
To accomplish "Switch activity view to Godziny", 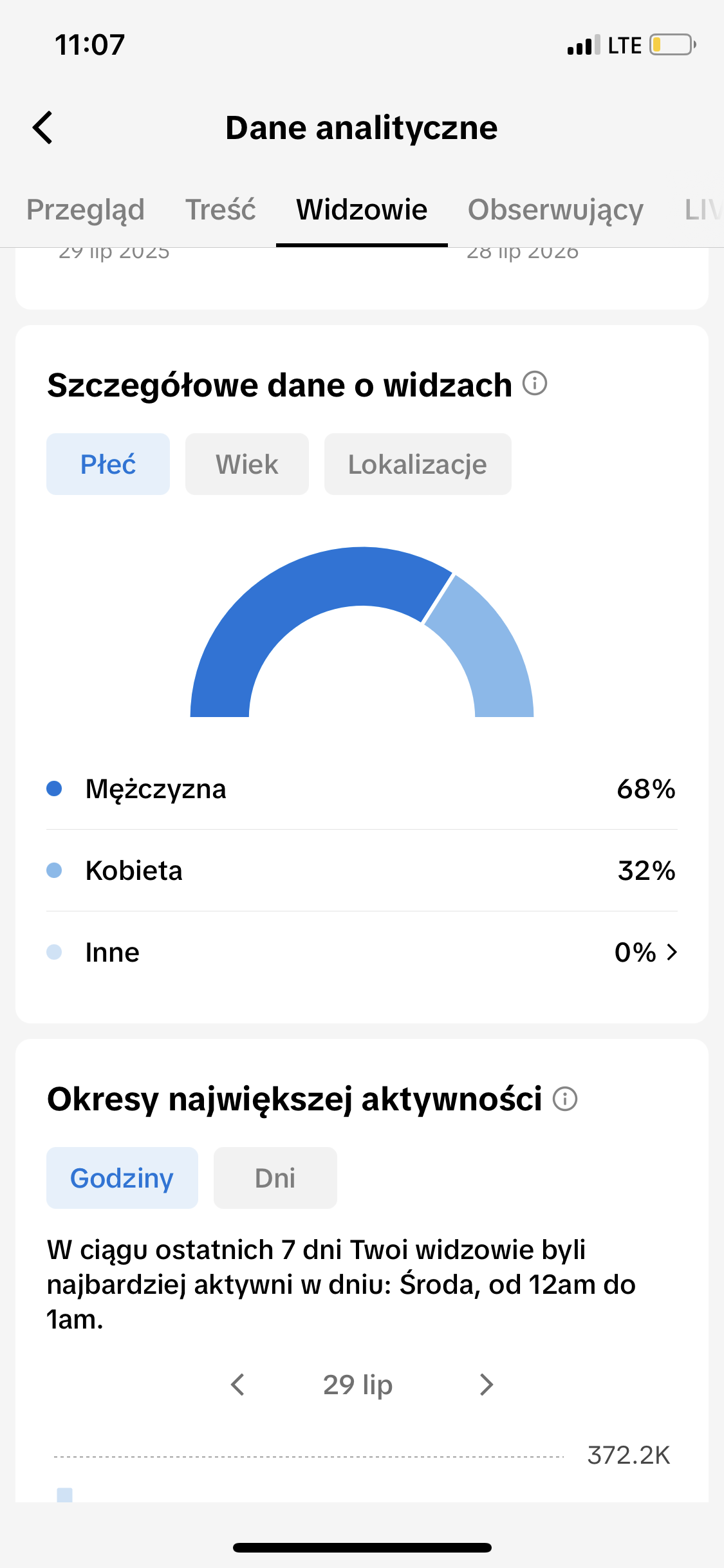I will 122,1178.
